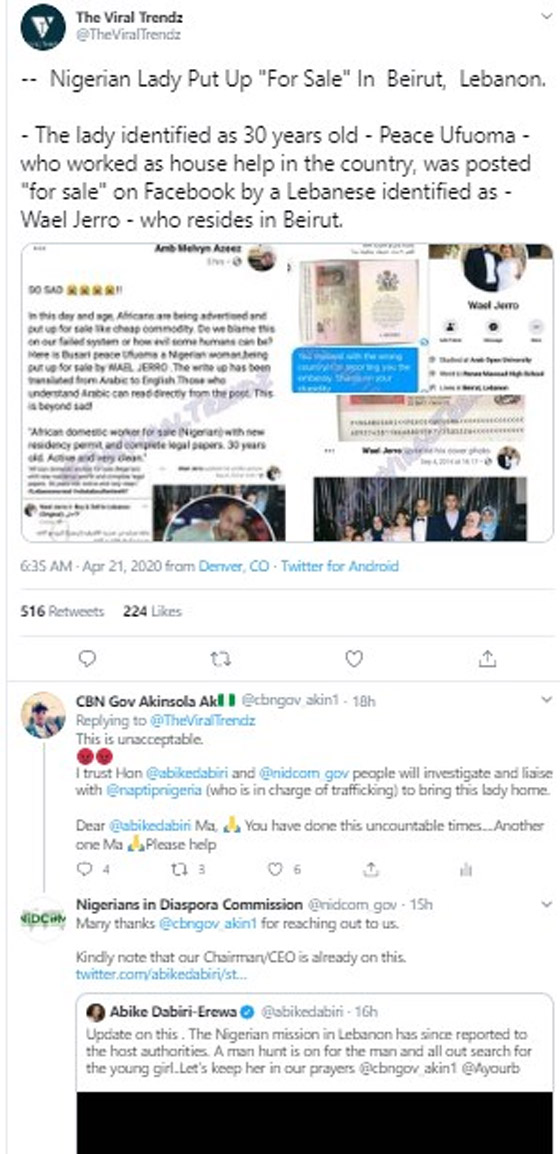The width and height of the screenshot is (560, 1154).
Task: Open the Twitter for Android link
Action: pos(340,566)
